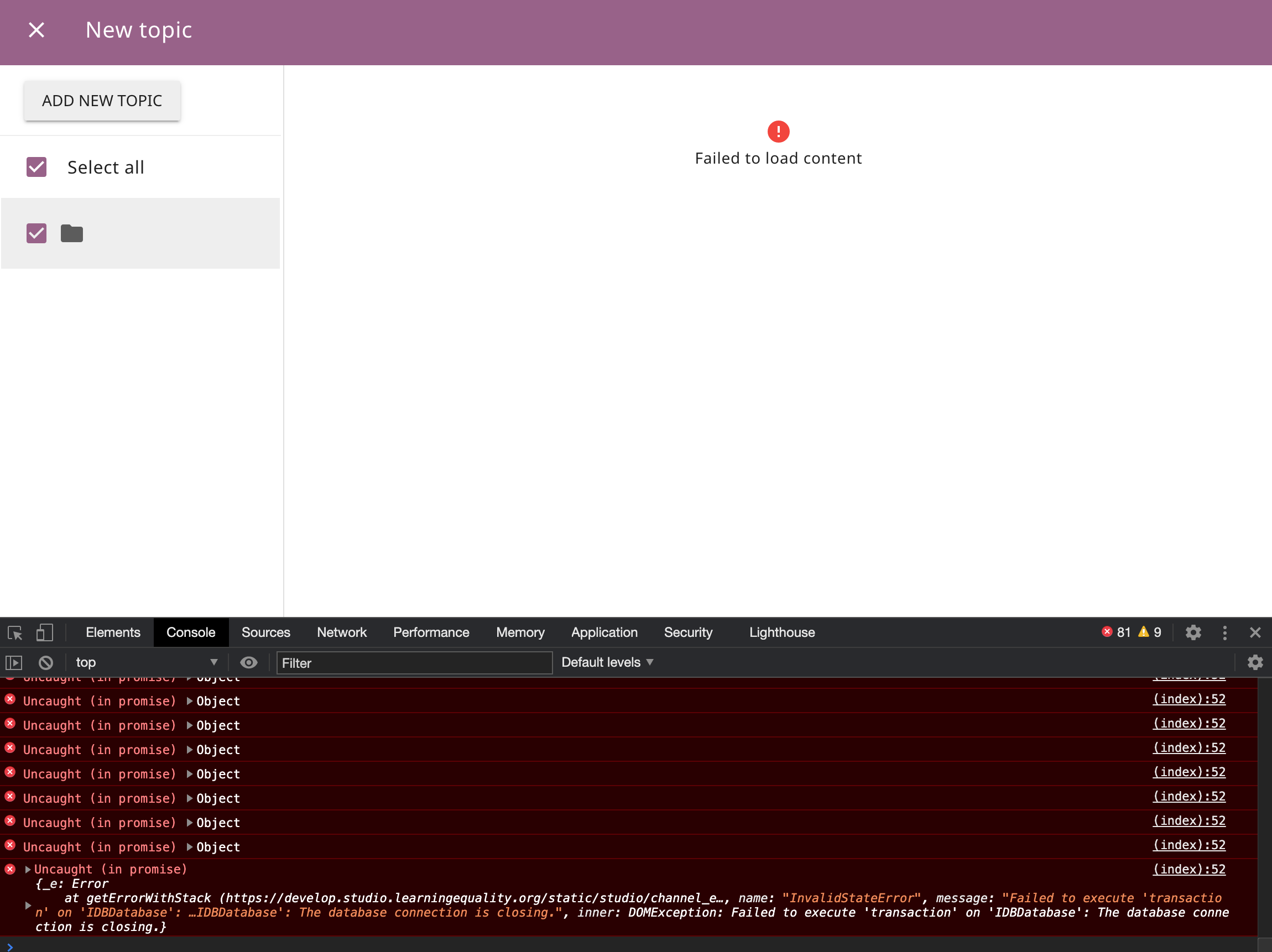Open the Network tab
The height and width of the screenshot is (952, 1272).
[x=342, y=632]
